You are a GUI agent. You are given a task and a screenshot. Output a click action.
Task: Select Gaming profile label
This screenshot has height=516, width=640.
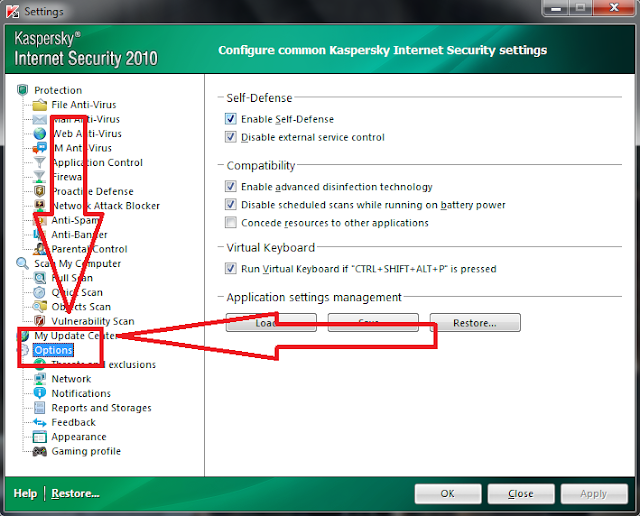click(x=86, y=451)
